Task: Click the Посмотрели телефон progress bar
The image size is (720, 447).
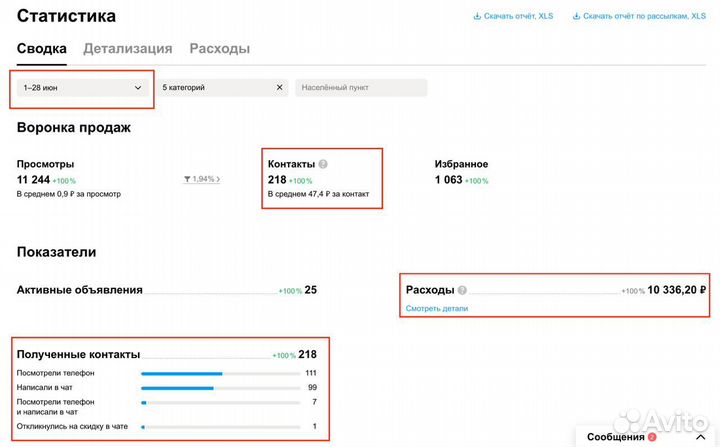Action: pos(220,373)
